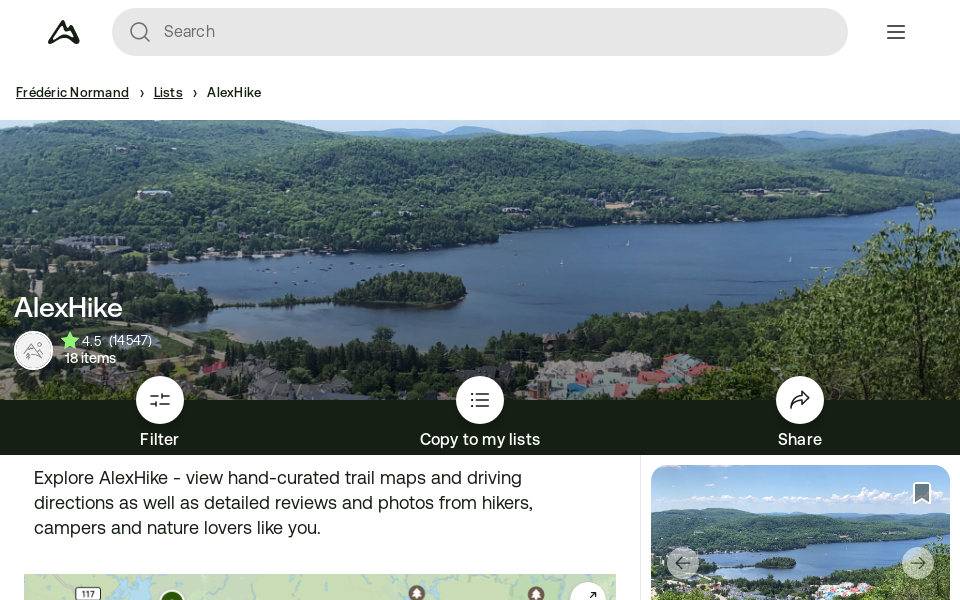Click the Copy to my lists icon
The image size is (960, 600).
tap(480, 400)
